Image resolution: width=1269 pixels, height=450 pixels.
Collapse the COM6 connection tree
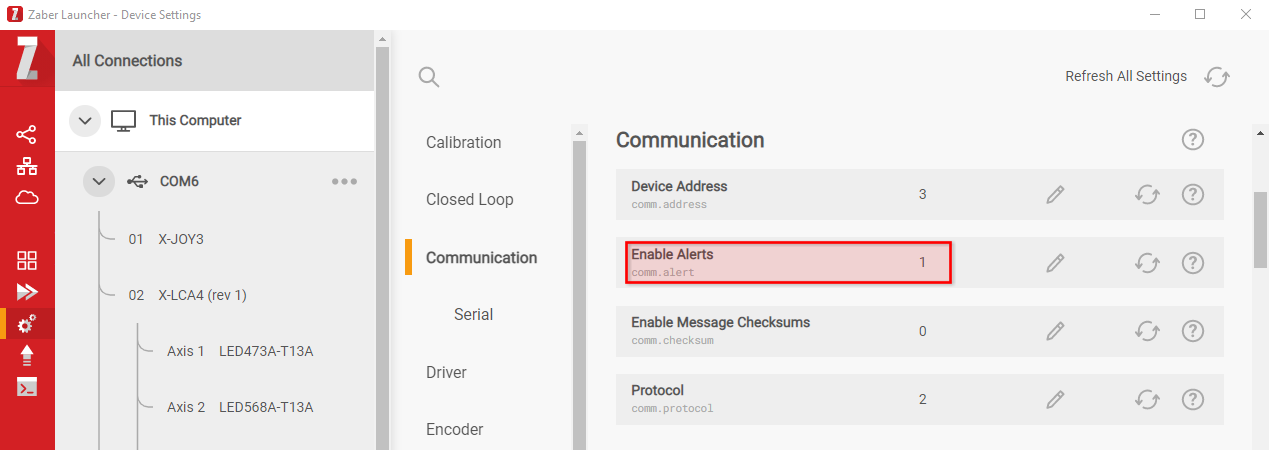click(x=99, y=181)
